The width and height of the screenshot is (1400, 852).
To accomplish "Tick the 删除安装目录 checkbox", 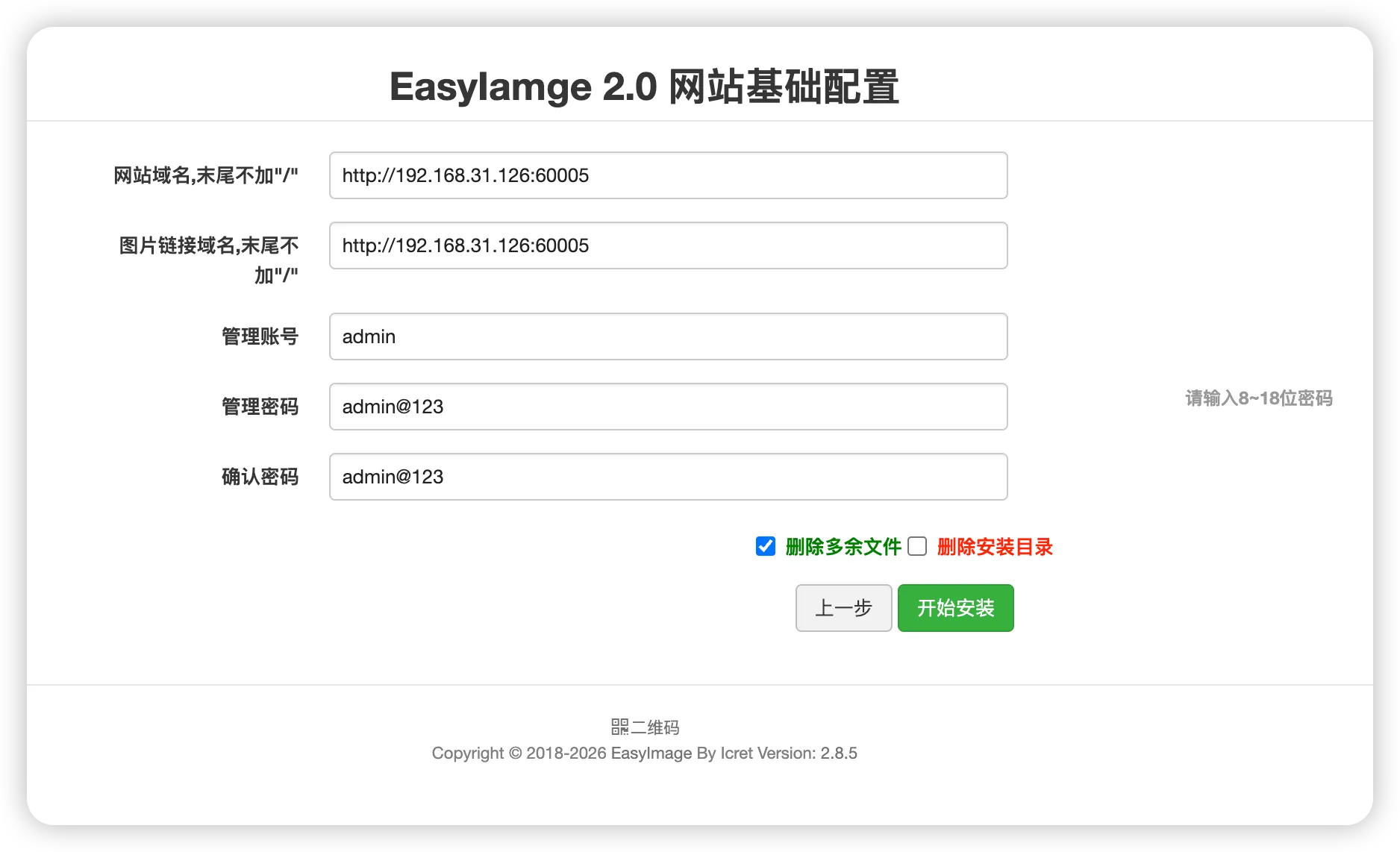I will coord(917,546).
